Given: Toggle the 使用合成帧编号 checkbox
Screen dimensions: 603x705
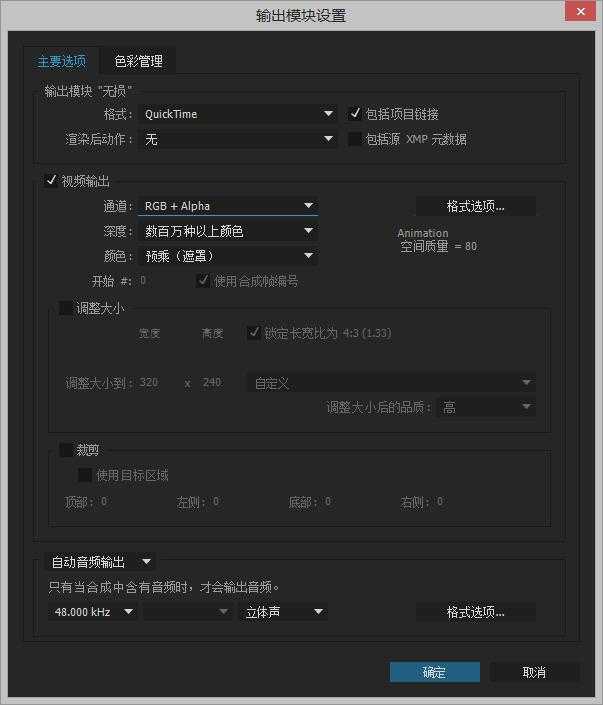Looking at the screenshot, I should click(203, 281).
